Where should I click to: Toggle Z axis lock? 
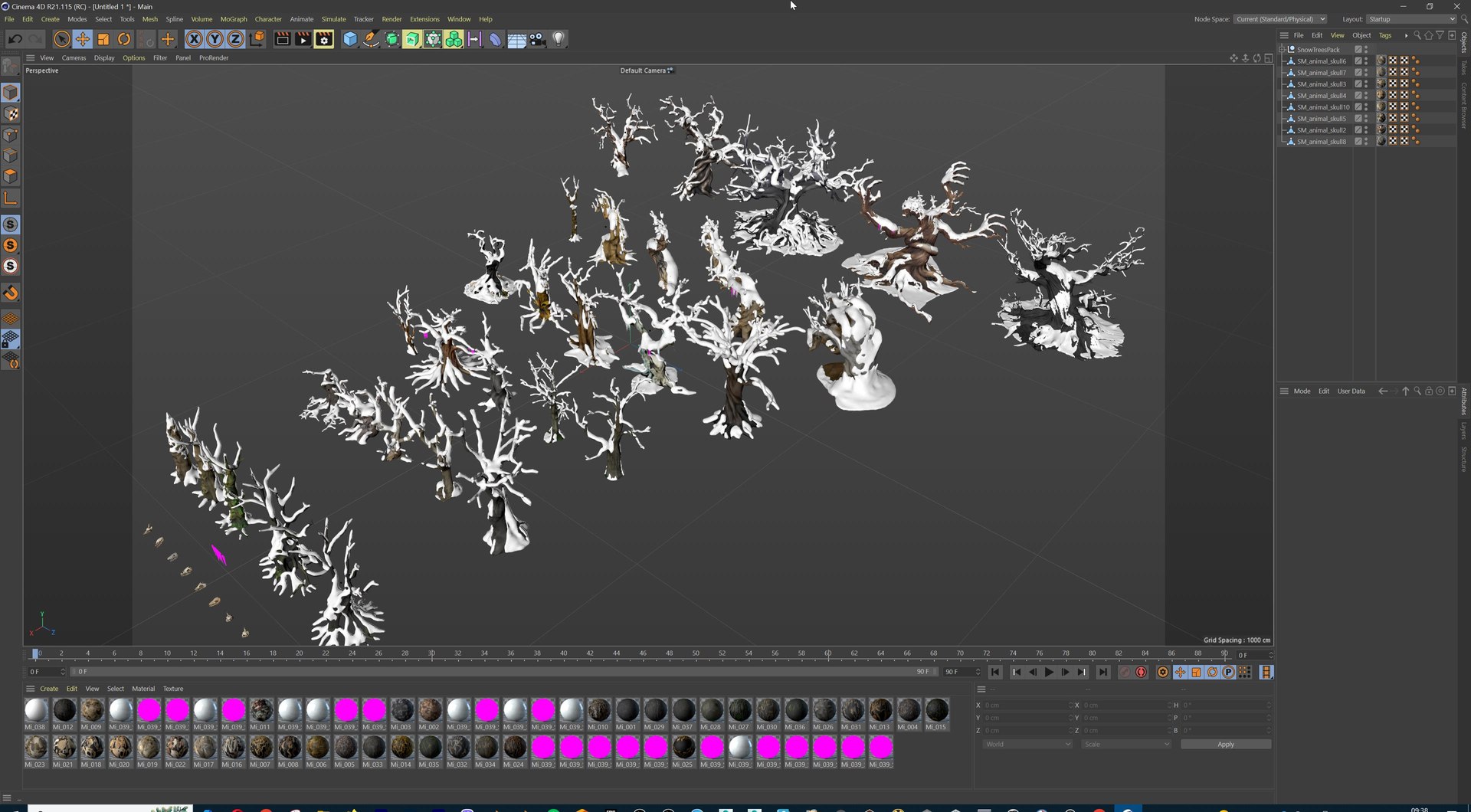pos(236,39)
